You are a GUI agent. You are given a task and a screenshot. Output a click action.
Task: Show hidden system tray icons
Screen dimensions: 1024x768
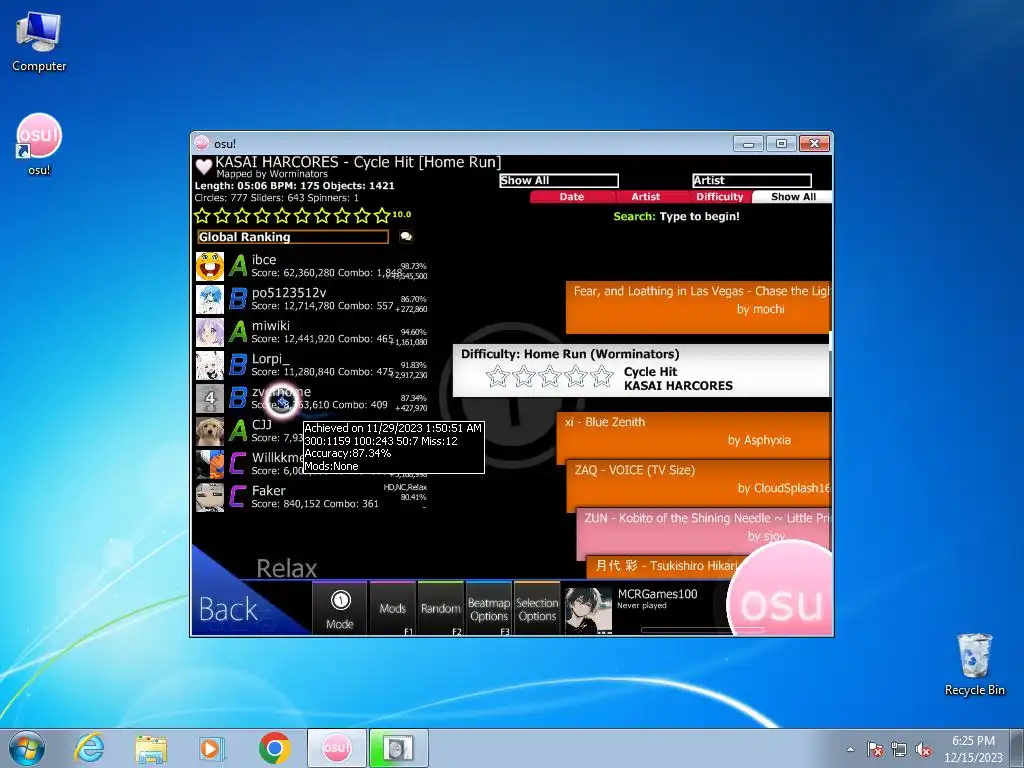point(850,749)
